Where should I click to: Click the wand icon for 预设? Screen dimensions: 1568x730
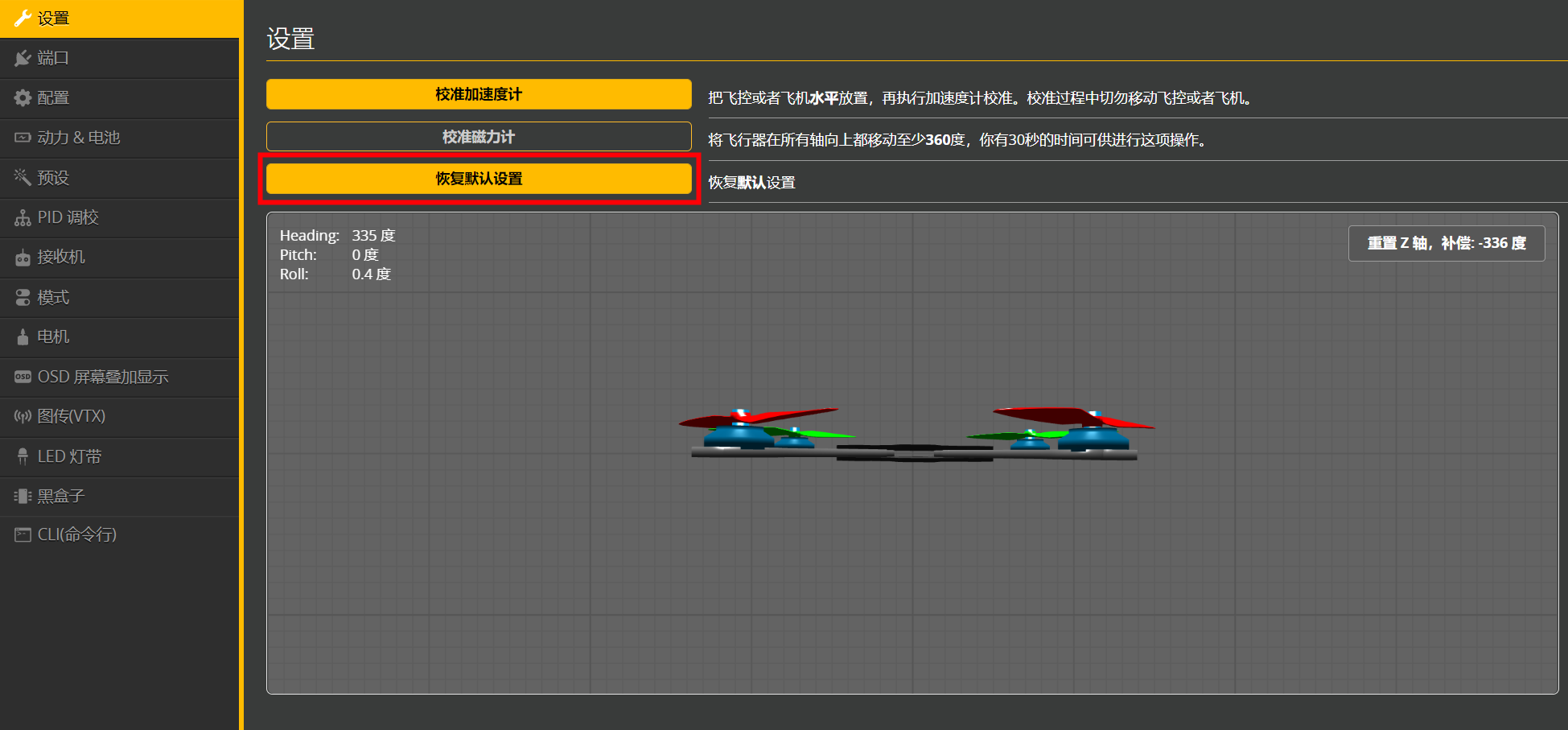pyautogui.click(x=23, y=177)
